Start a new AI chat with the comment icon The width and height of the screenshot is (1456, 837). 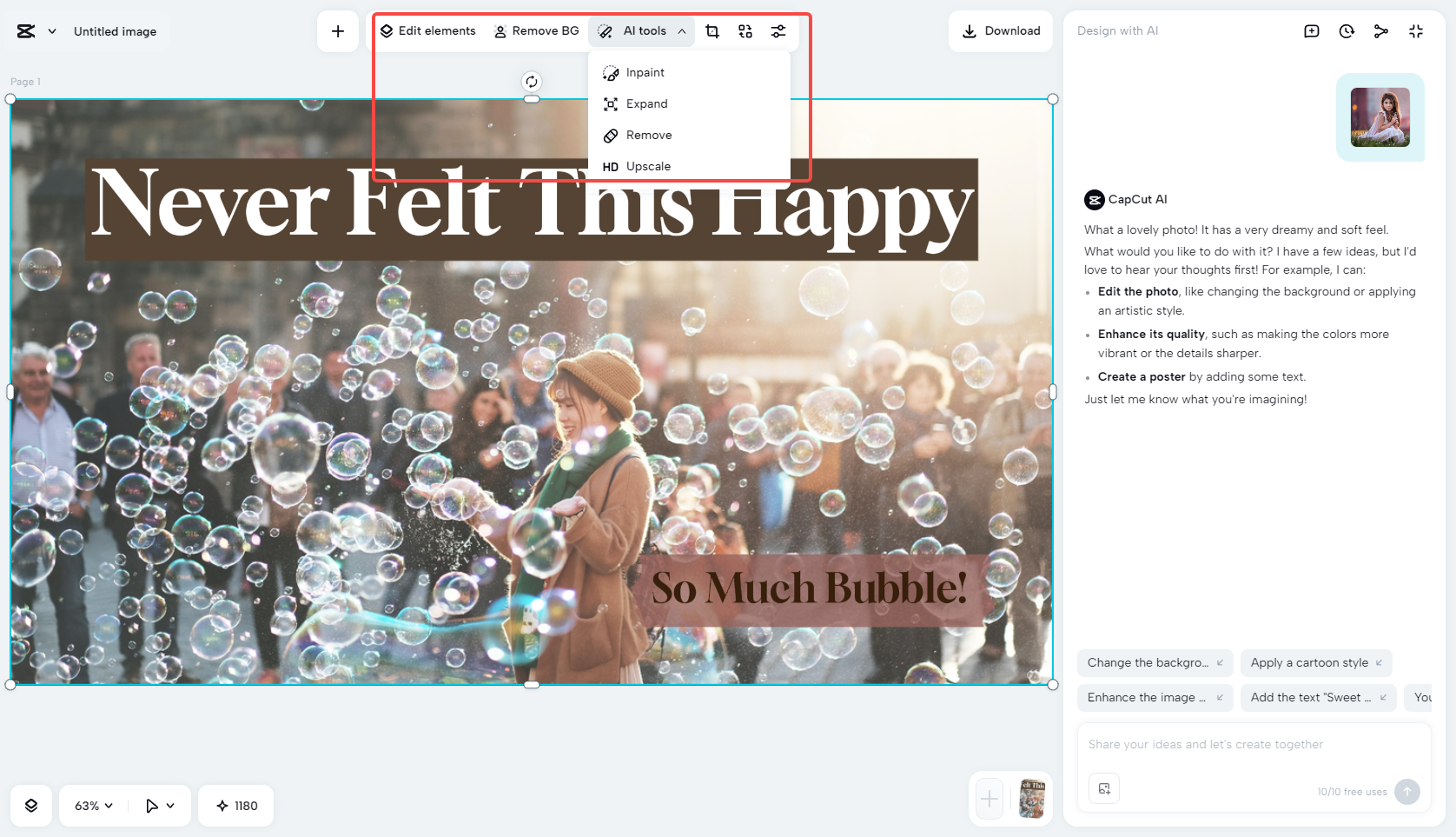tap(1312, 30)
